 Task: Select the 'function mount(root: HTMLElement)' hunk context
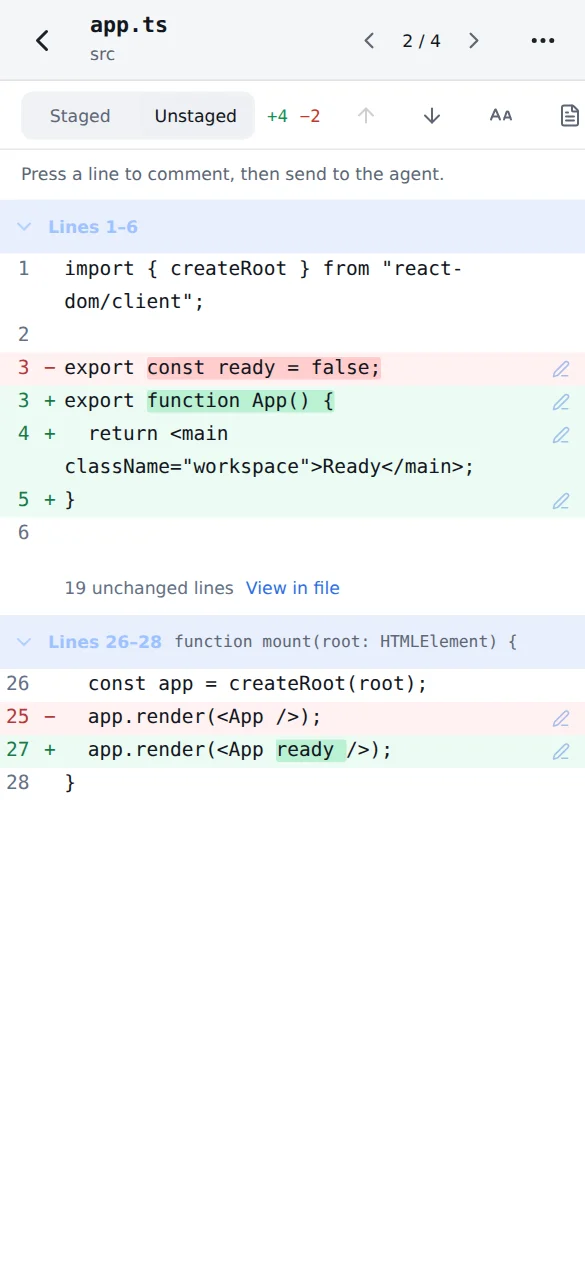pos(346,642)
